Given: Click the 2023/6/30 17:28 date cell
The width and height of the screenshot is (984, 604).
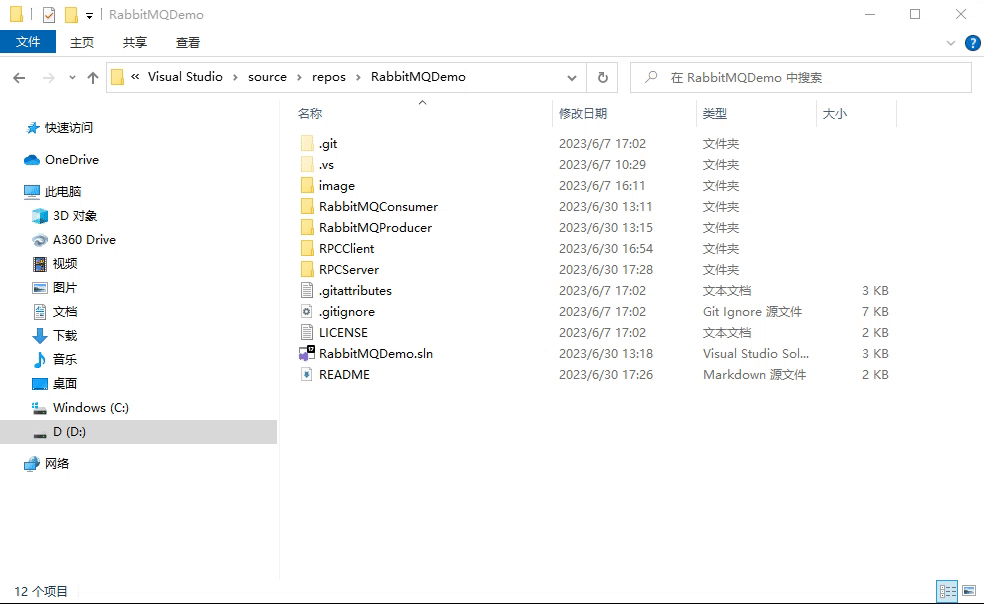Looking at the screenshot, I should tap(606, 270).
